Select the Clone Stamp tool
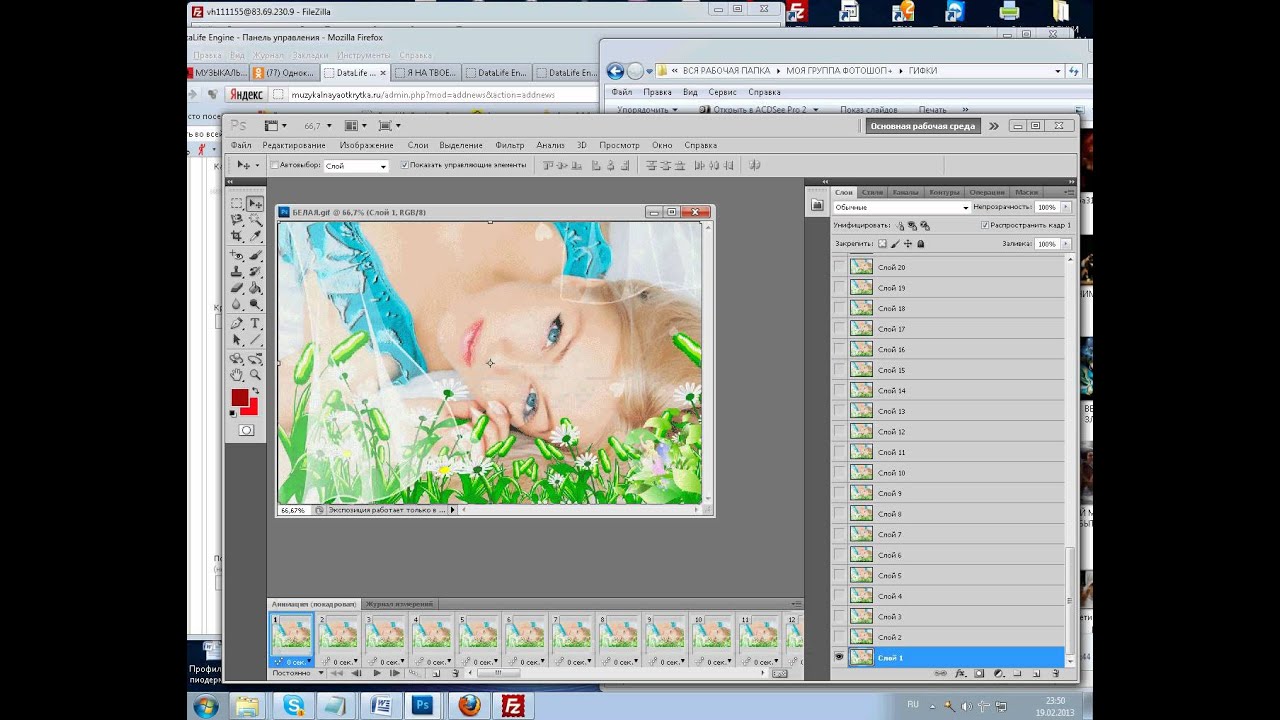Image resolution: width=1280 pixels, height=720 pixels. (x=237, y=272)
